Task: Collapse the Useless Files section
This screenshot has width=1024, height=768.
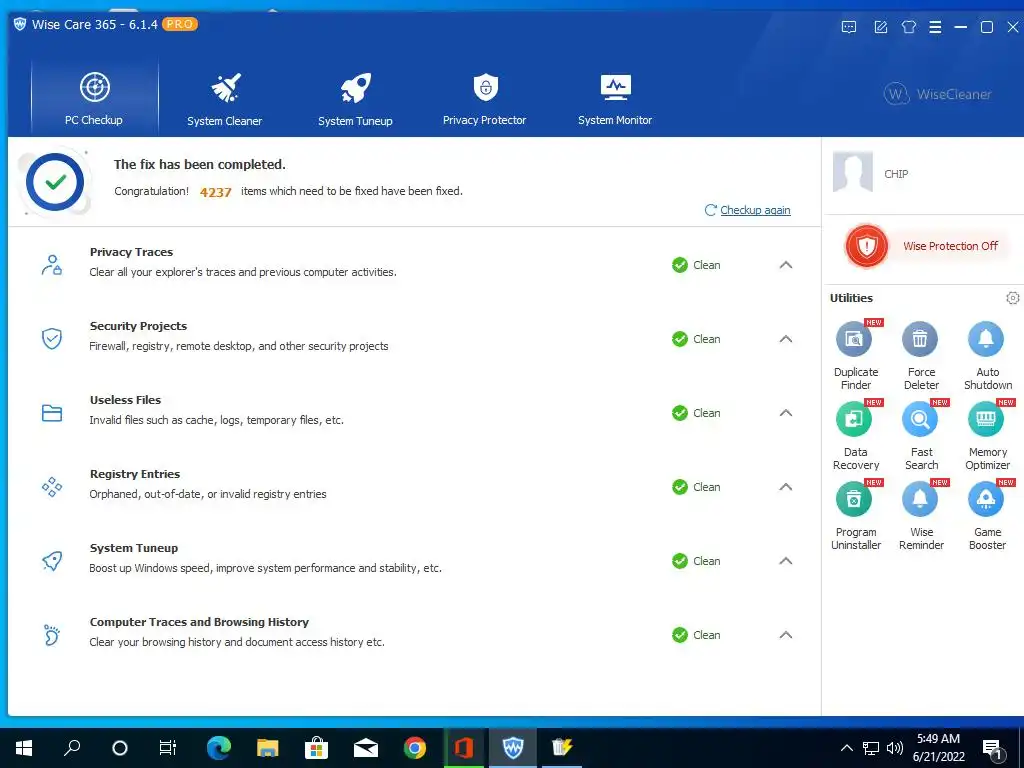Action: click(x=786, y=413)
